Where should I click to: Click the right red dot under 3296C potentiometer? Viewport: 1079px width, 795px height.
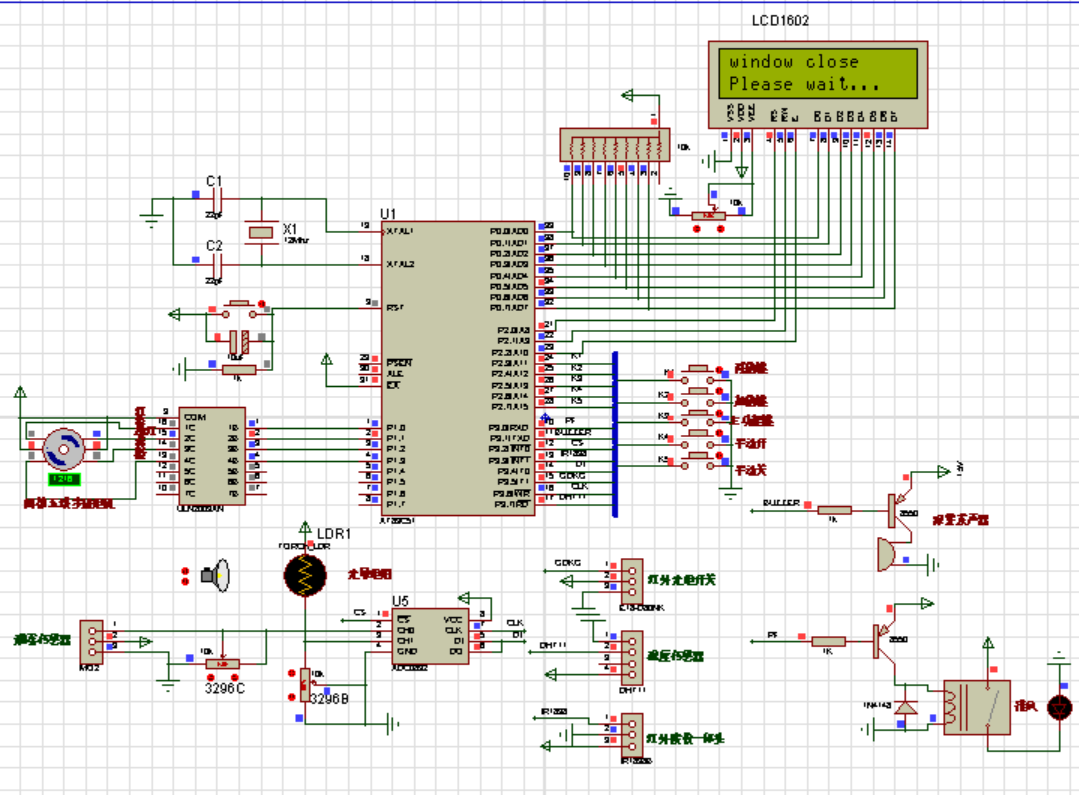[235, 677]
